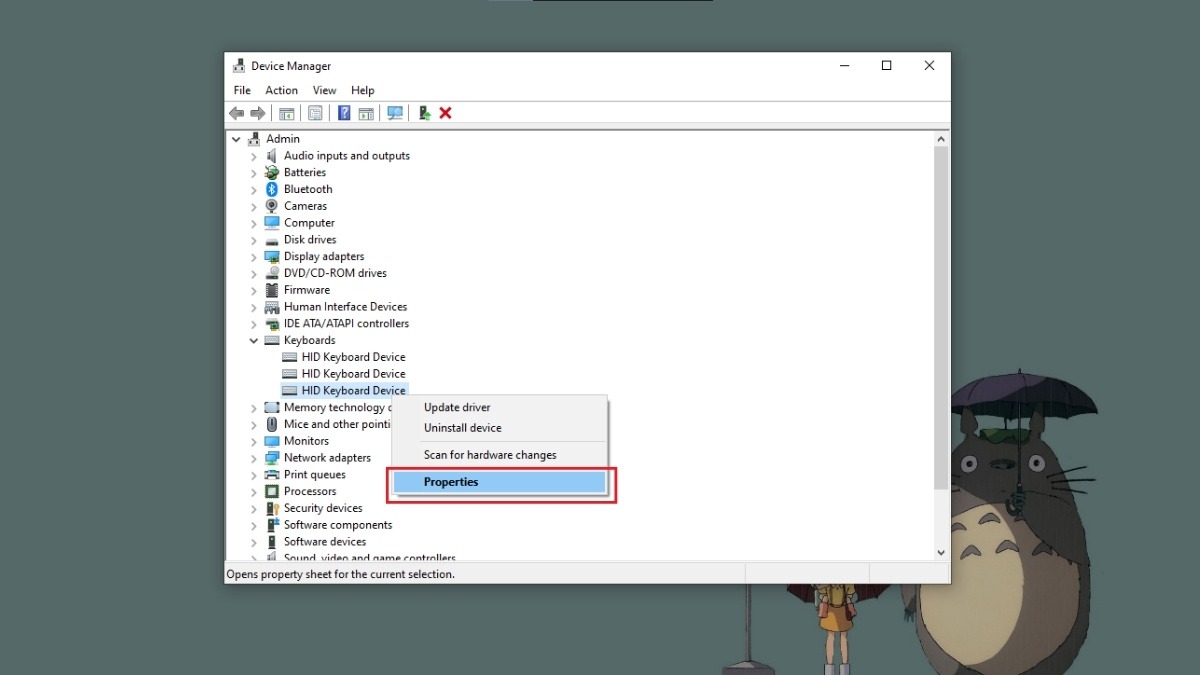Click the mouse icon for Mice and other pointing devices
The height and width of the screenshot is (675, 1200).
coord(271,424)
